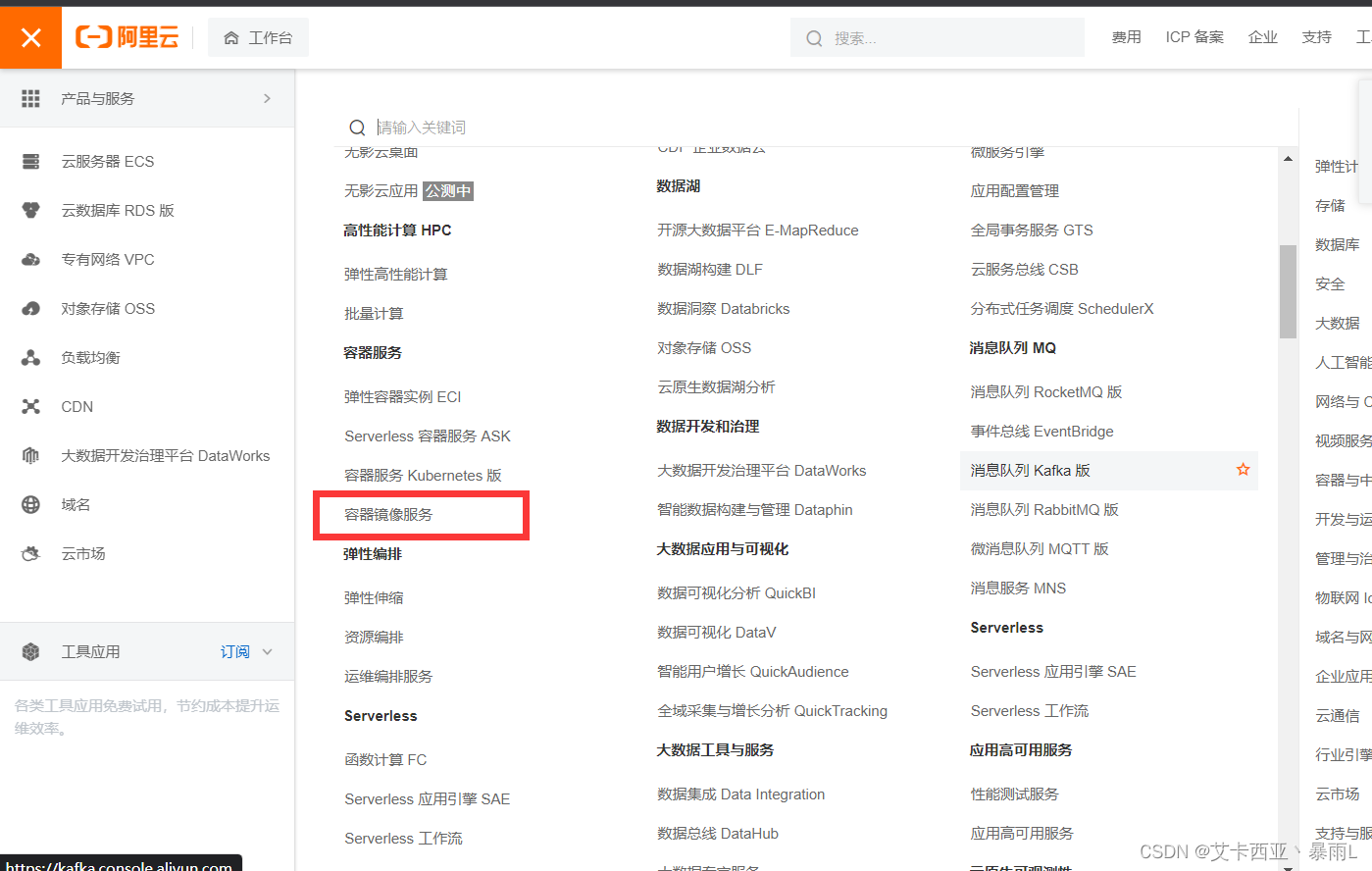Open 消息队列 Kafka 版
1372x871 pixels.
click(1031, 470)
